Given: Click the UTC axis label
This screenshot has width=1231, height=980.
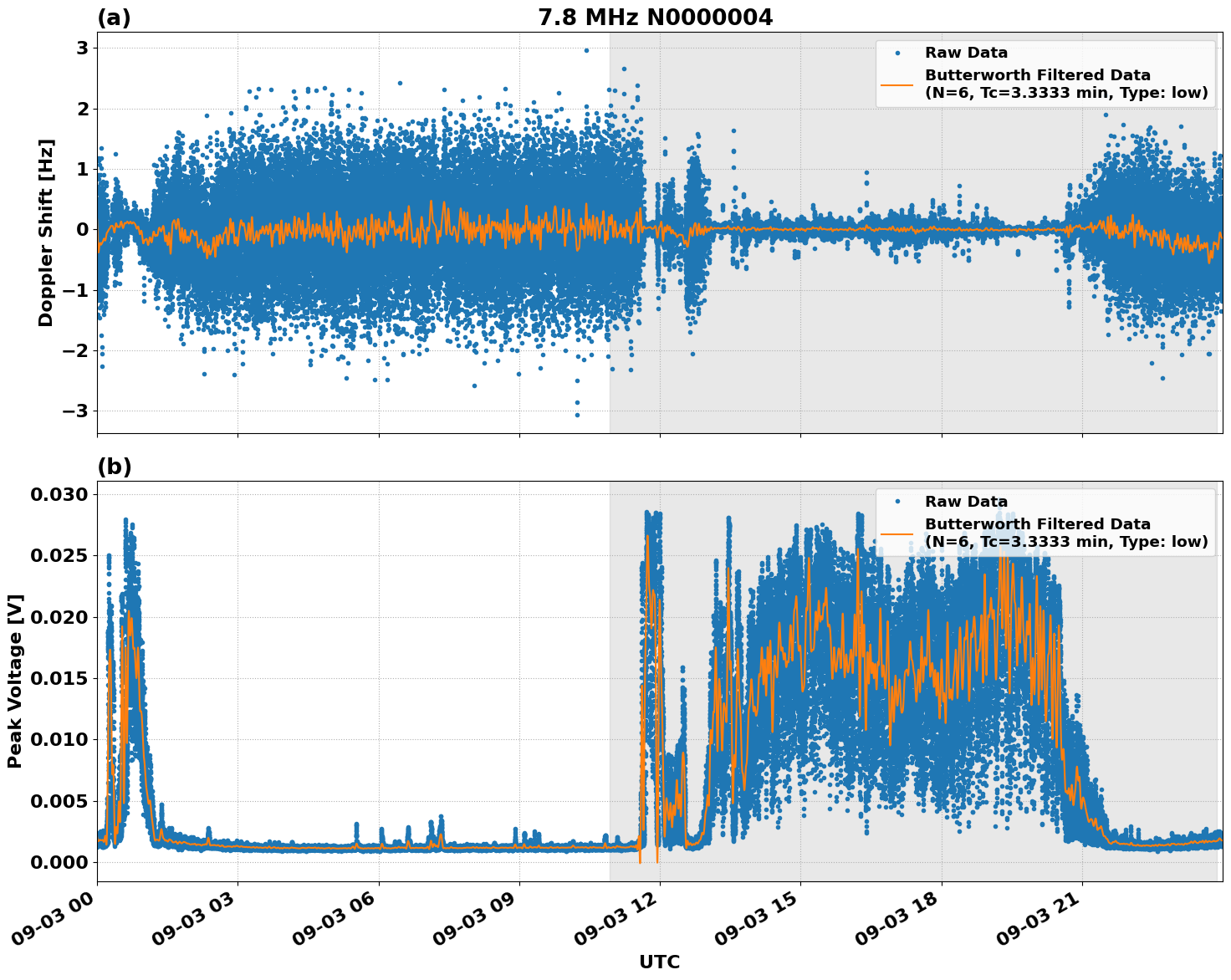Looking at the screenshot, I should 660,962.
